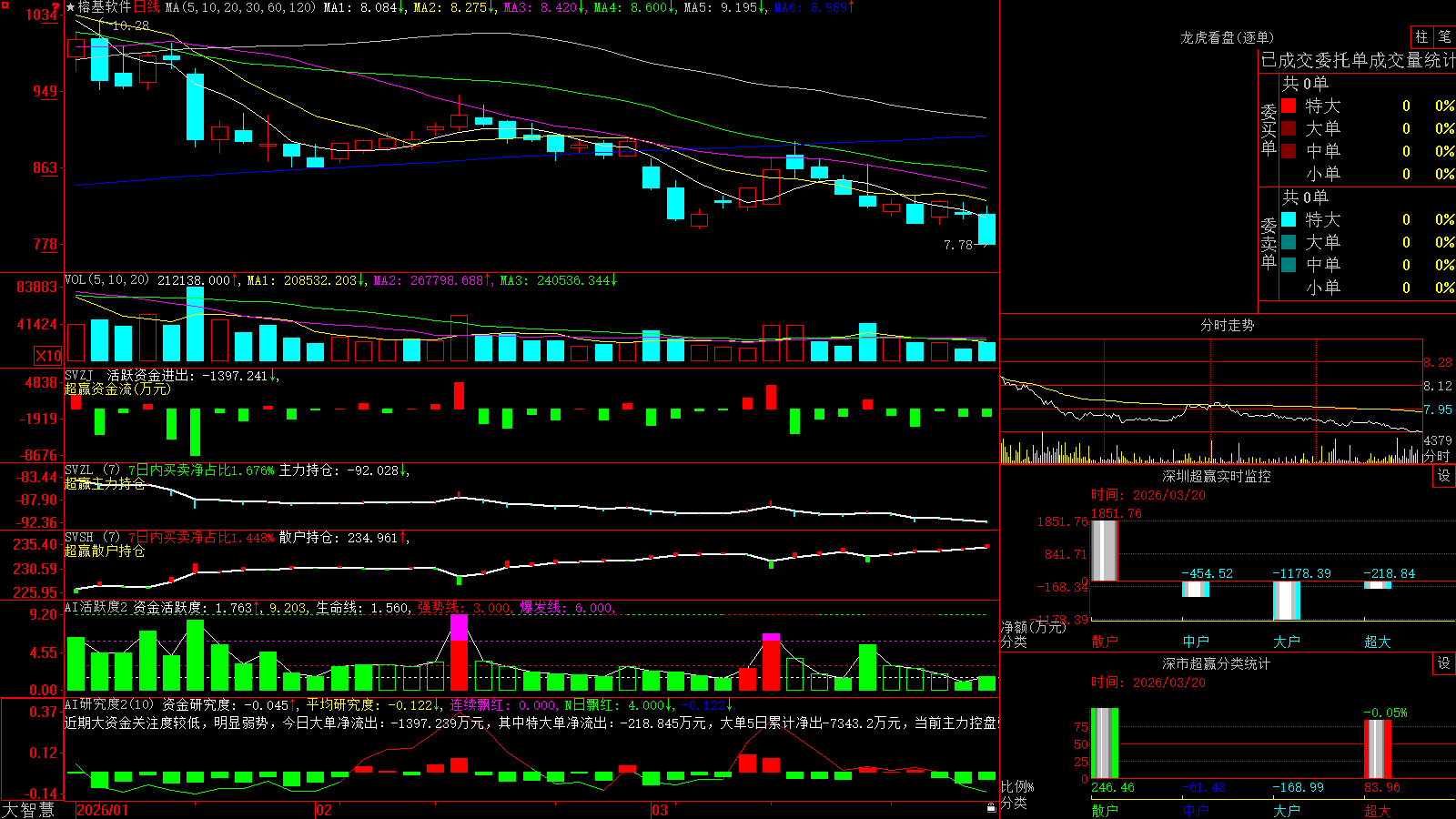The height and width of the screenshot is (819, 1456).
Task: Click the dark red 大单 buy-order legend square
Action: tap(1289, 128)
